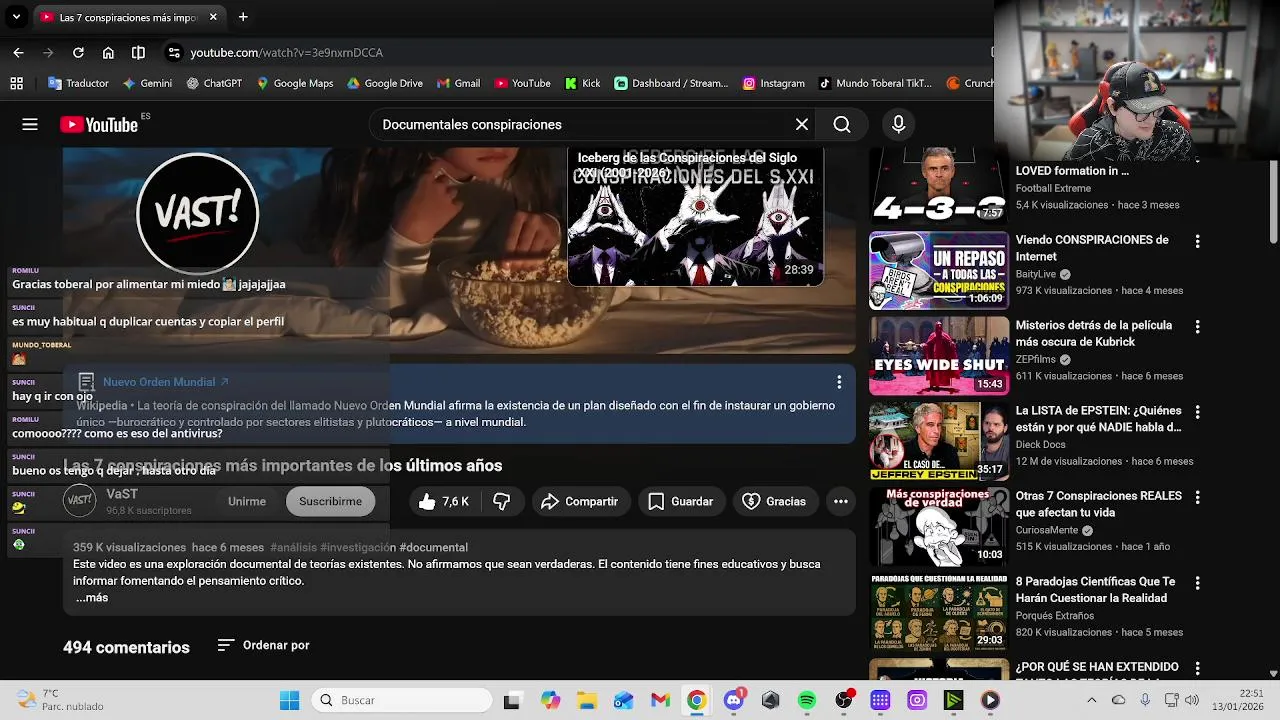Send Gracias super thanks
Viewport: 1280px width, 720px height.
coord(774,501)
